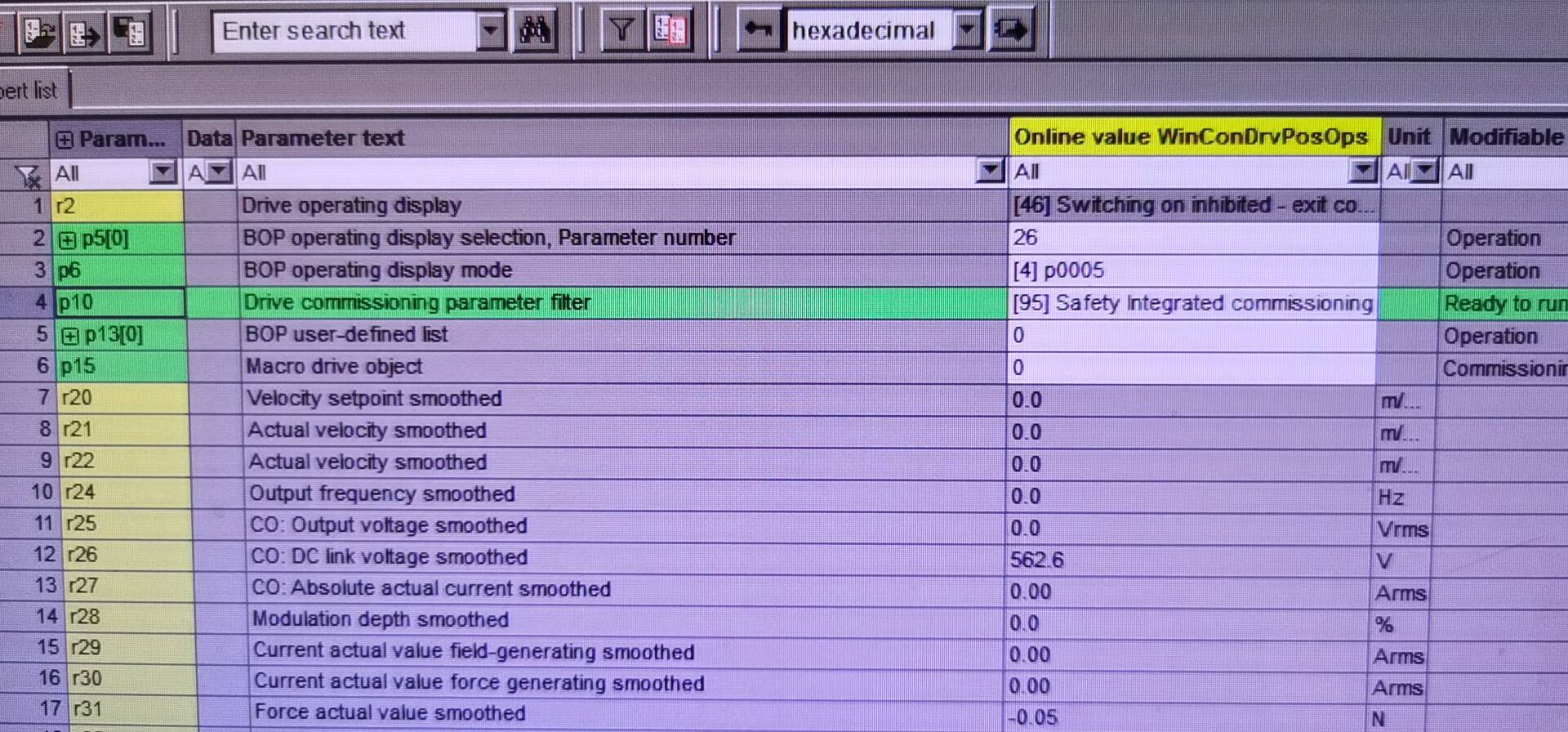Click 'CO: Absolute actual current smoothed' text
The height and width of the screenshot is (732, 1568).
(431, 588)
